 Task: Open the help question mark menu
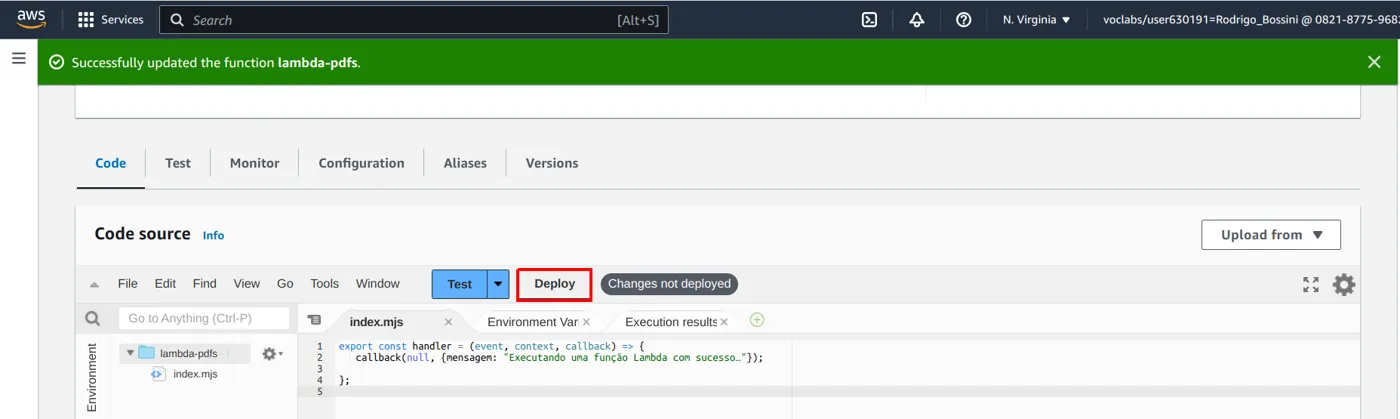point(963,19)
